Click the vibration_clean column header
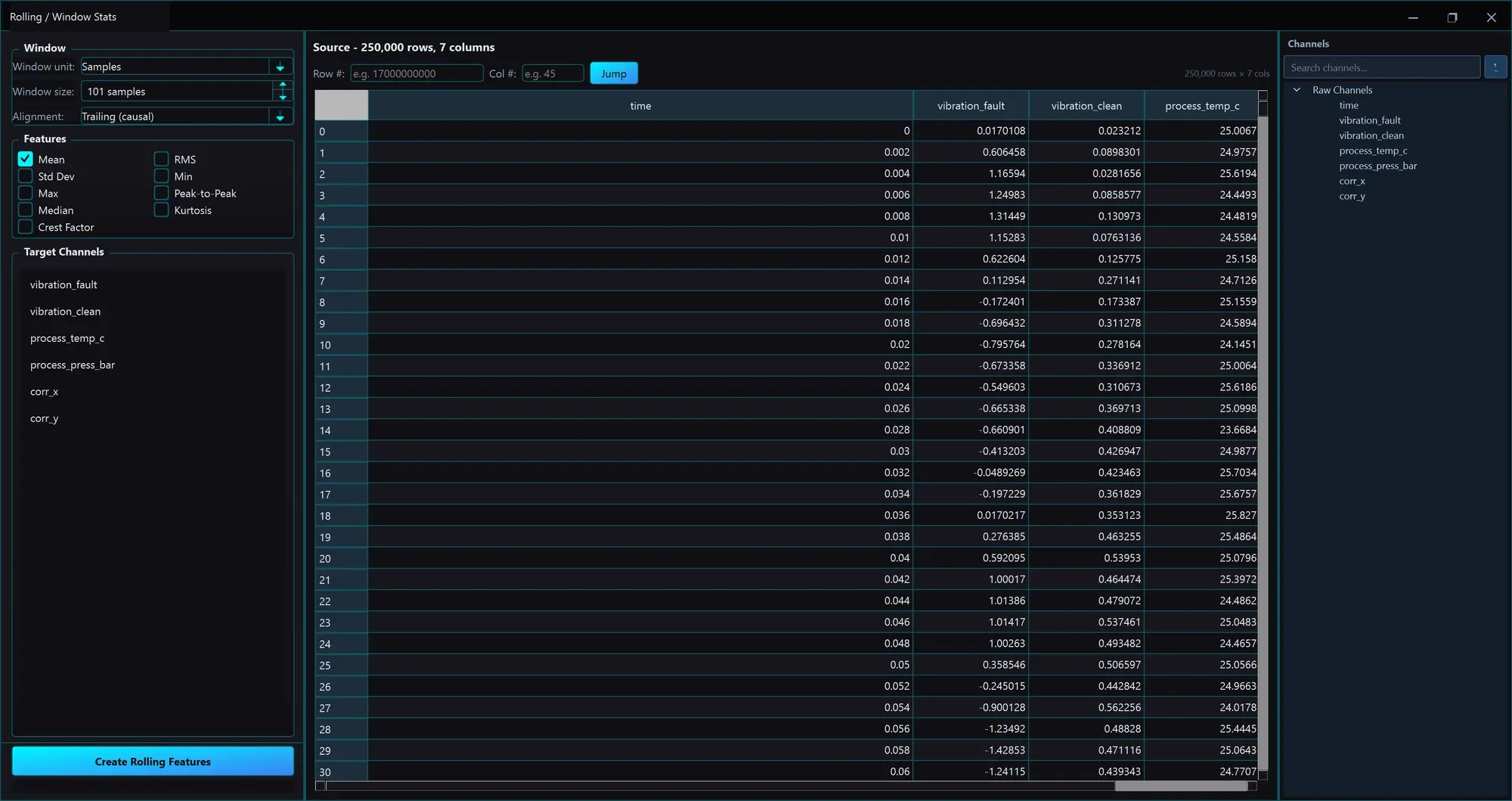Image resolution: width=1512 pixels, height=801 pixels. [x=1086, y=106]
